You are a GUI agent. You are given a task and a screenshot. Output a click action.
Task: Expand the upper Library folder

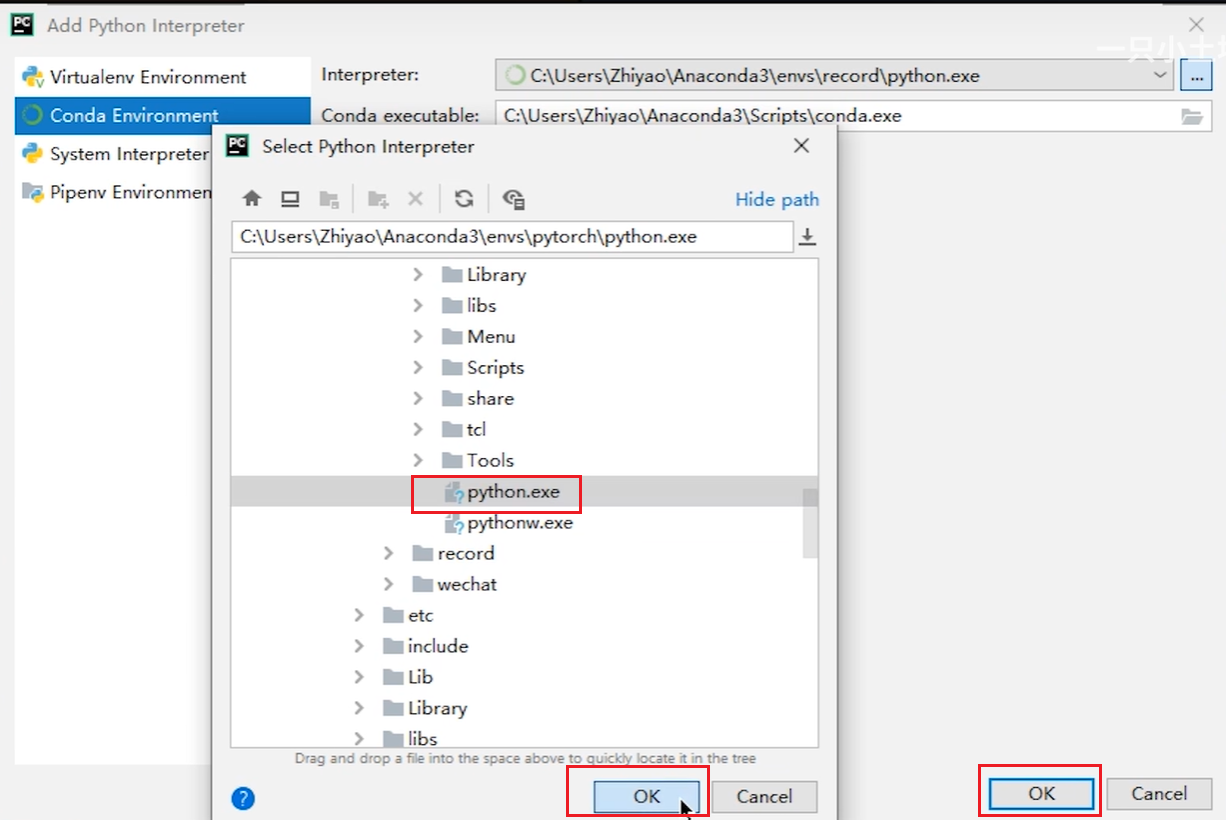(419, 274)
